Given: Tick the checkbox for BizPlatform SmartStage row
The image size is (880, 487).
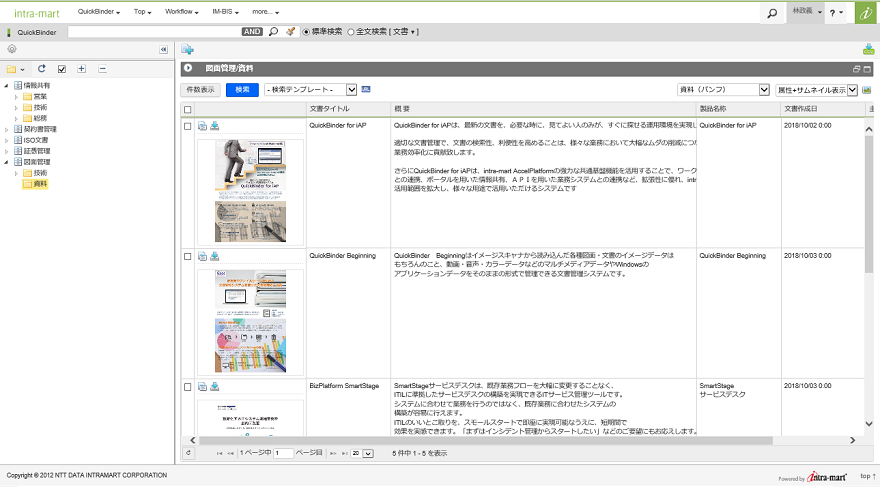Looking at the screenshot, I should click(x=187, y=387).
